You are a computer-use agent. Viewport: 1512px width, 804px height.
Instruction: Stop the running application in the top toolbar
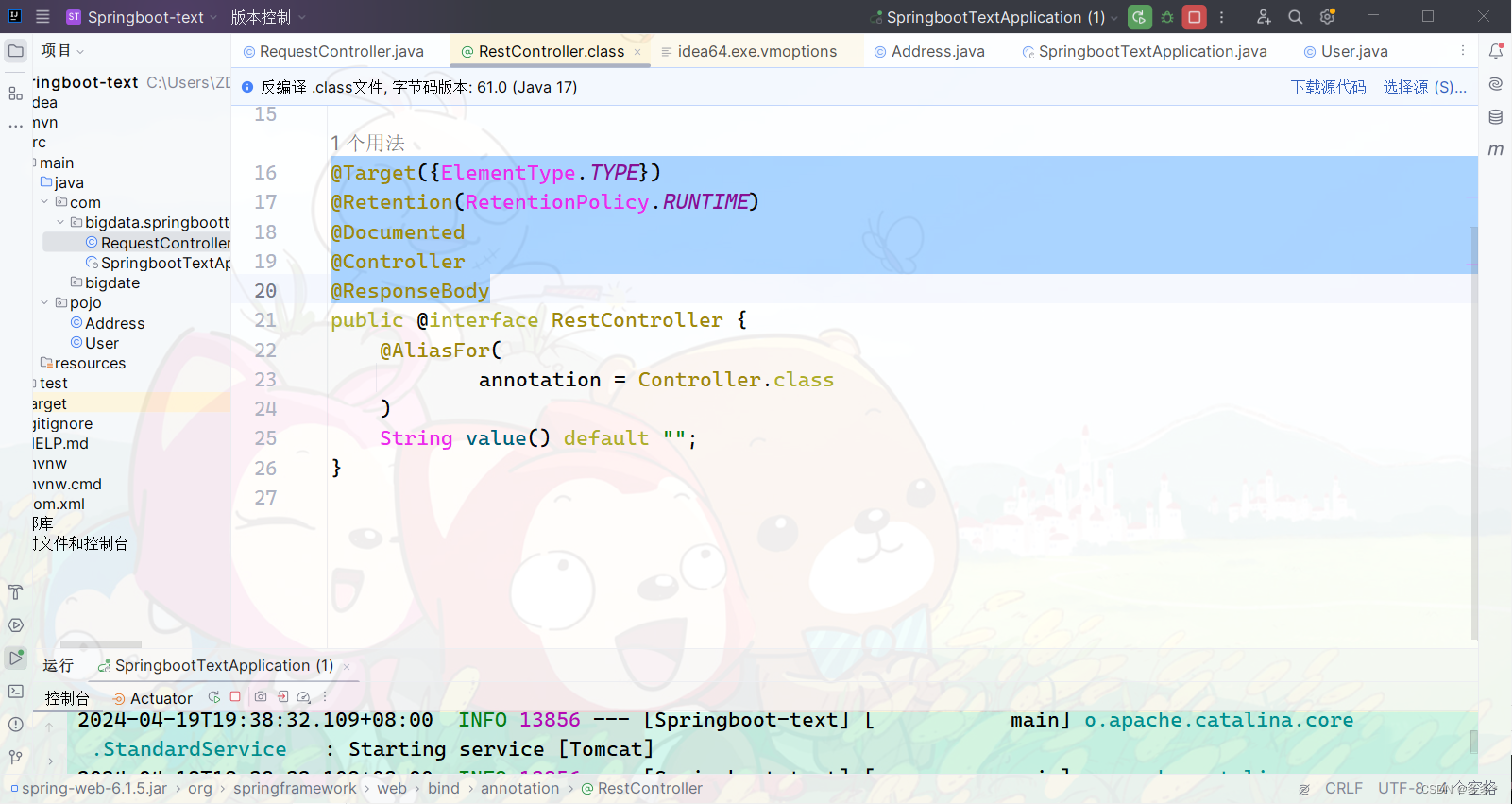1195,17
